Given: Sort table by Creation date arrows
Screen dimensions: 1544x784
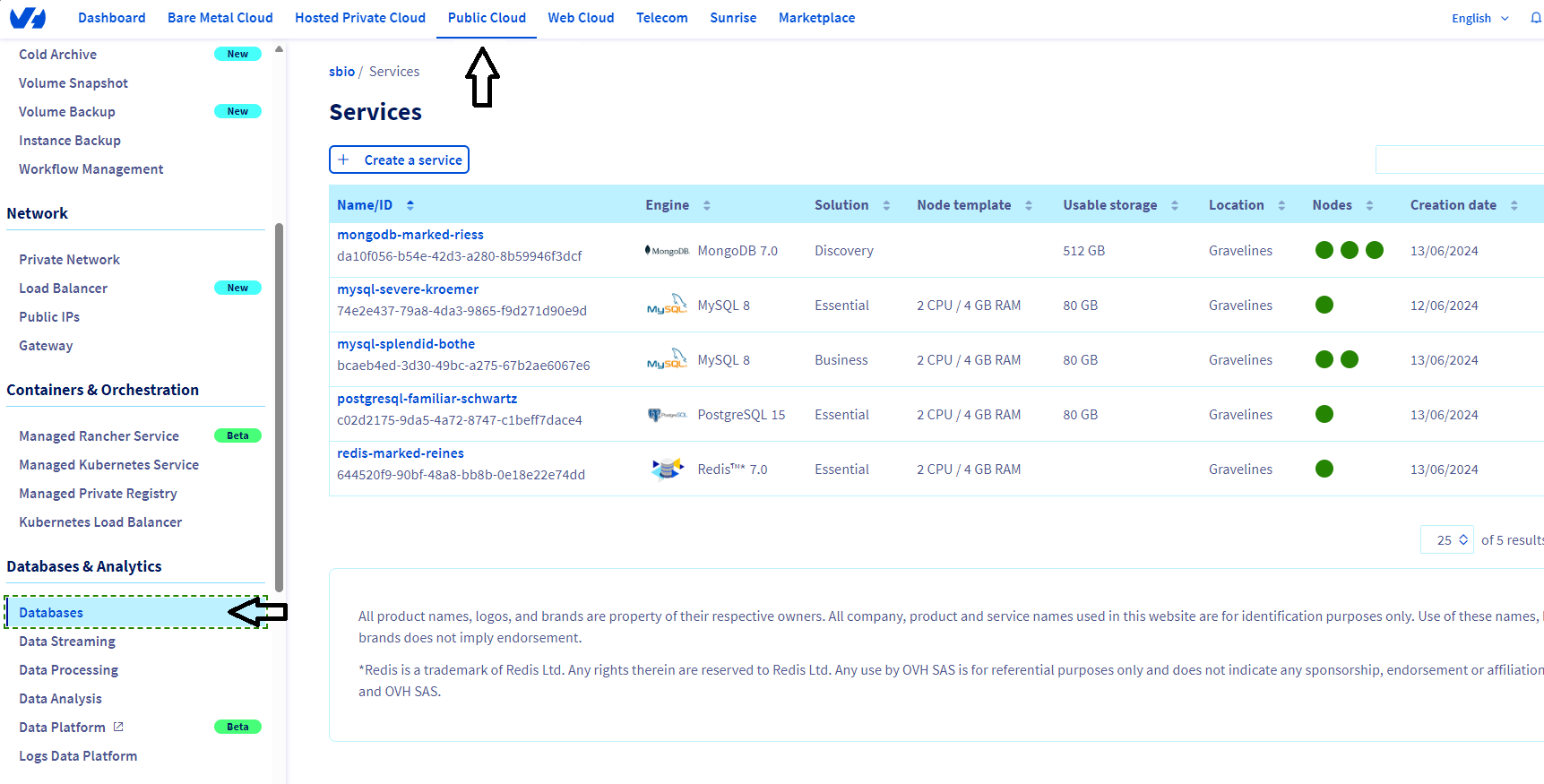Looking at the screenshot, I should pos(1514,205).
